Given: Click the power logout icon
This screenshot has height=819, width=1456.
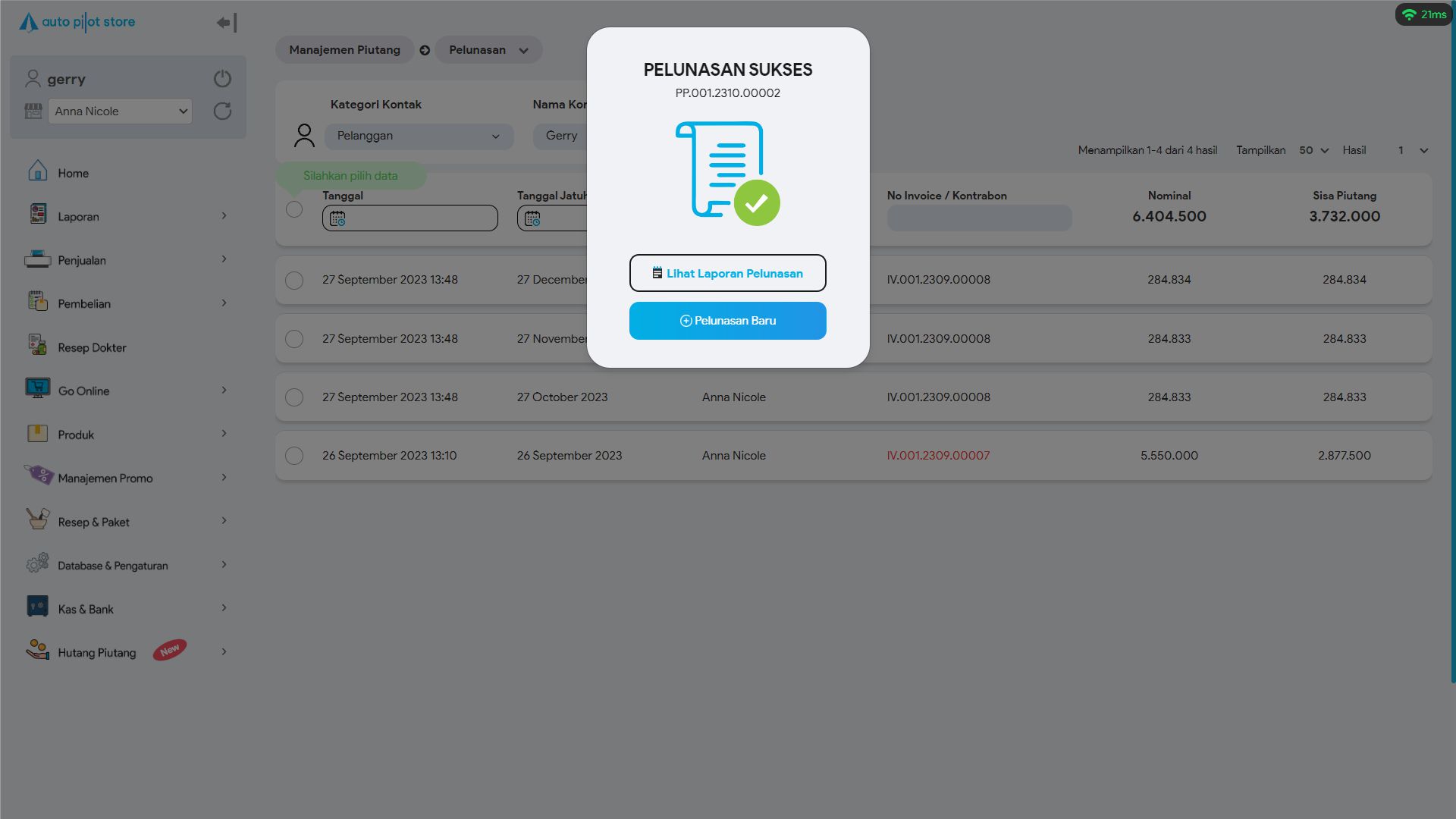Looking at the screenshot, I should click(x=222, y=79).
